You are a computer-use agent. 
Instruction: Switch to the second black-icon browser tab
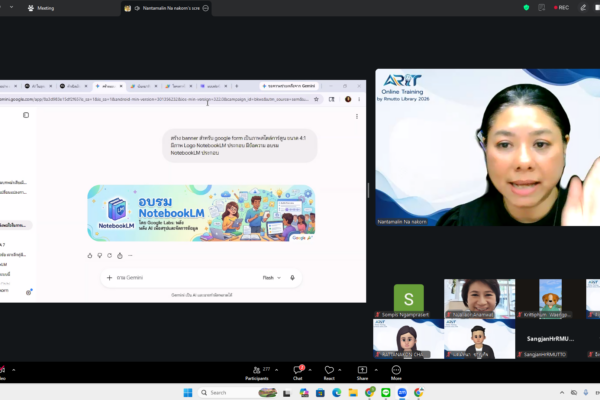point(72,86)
